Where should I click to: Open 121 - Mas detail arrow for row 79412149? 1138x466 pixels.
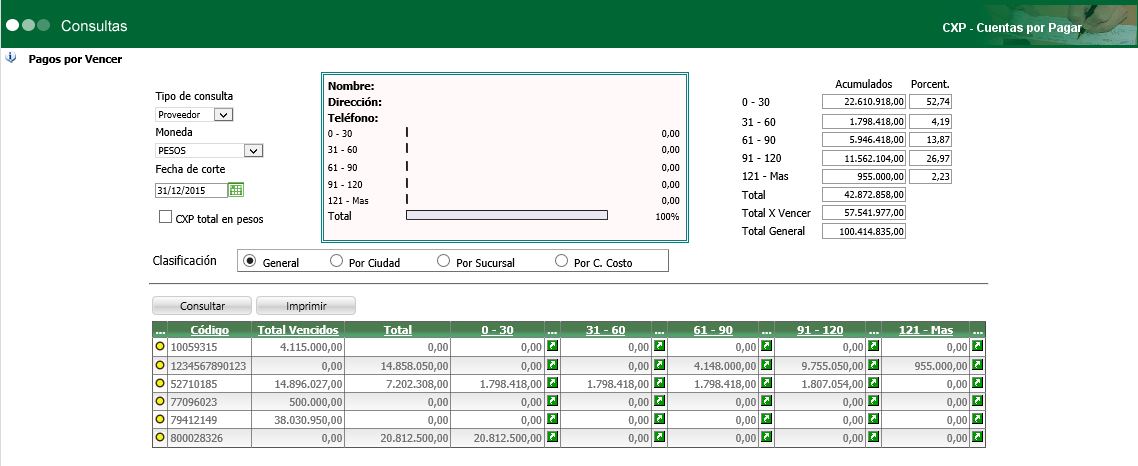978,419
